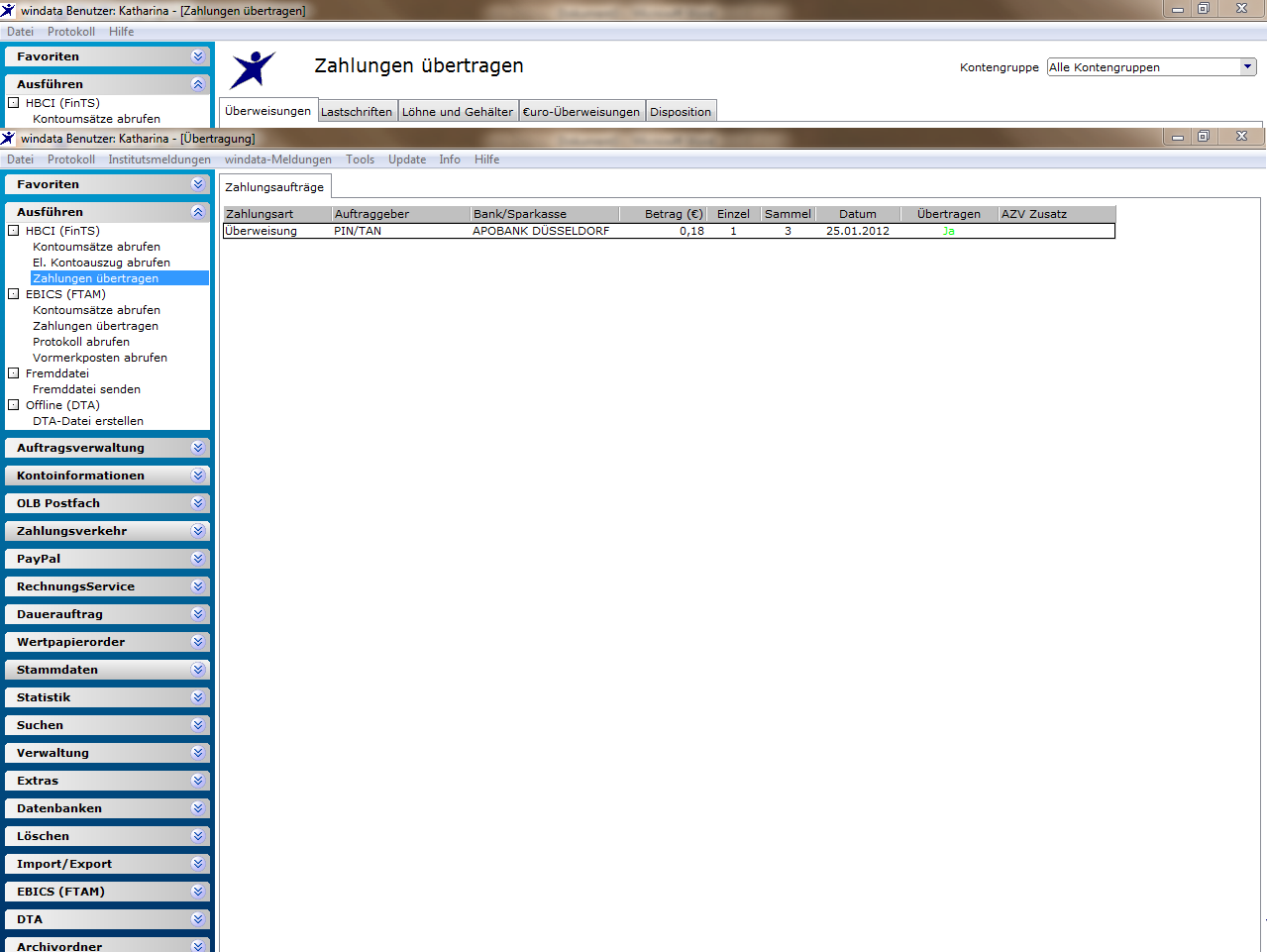Expand the Stammdaten section chevron icon
This screenshot has width=1267, height=952.
click(198, 670)
